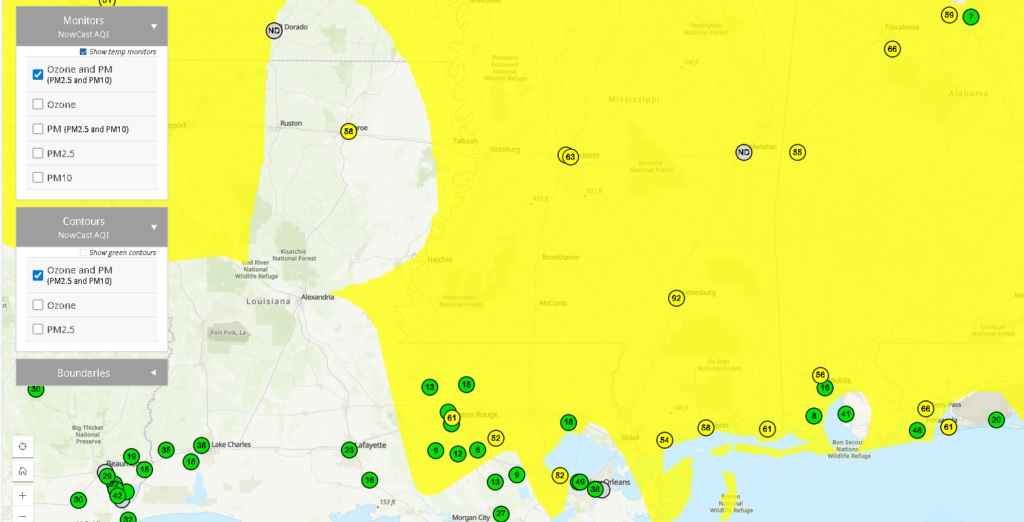Open the AQI 55 monitor east of Meridian
This screenshot has width=1024, height=522.
coord(797,152)
